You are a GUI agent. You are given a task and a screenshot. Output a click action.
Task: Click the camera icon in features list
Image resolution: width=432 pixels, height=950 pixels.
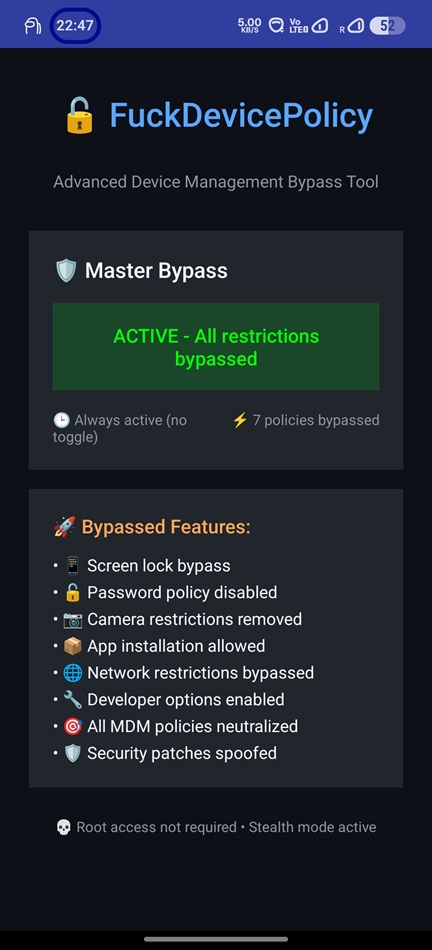click(x=73, y=619)
